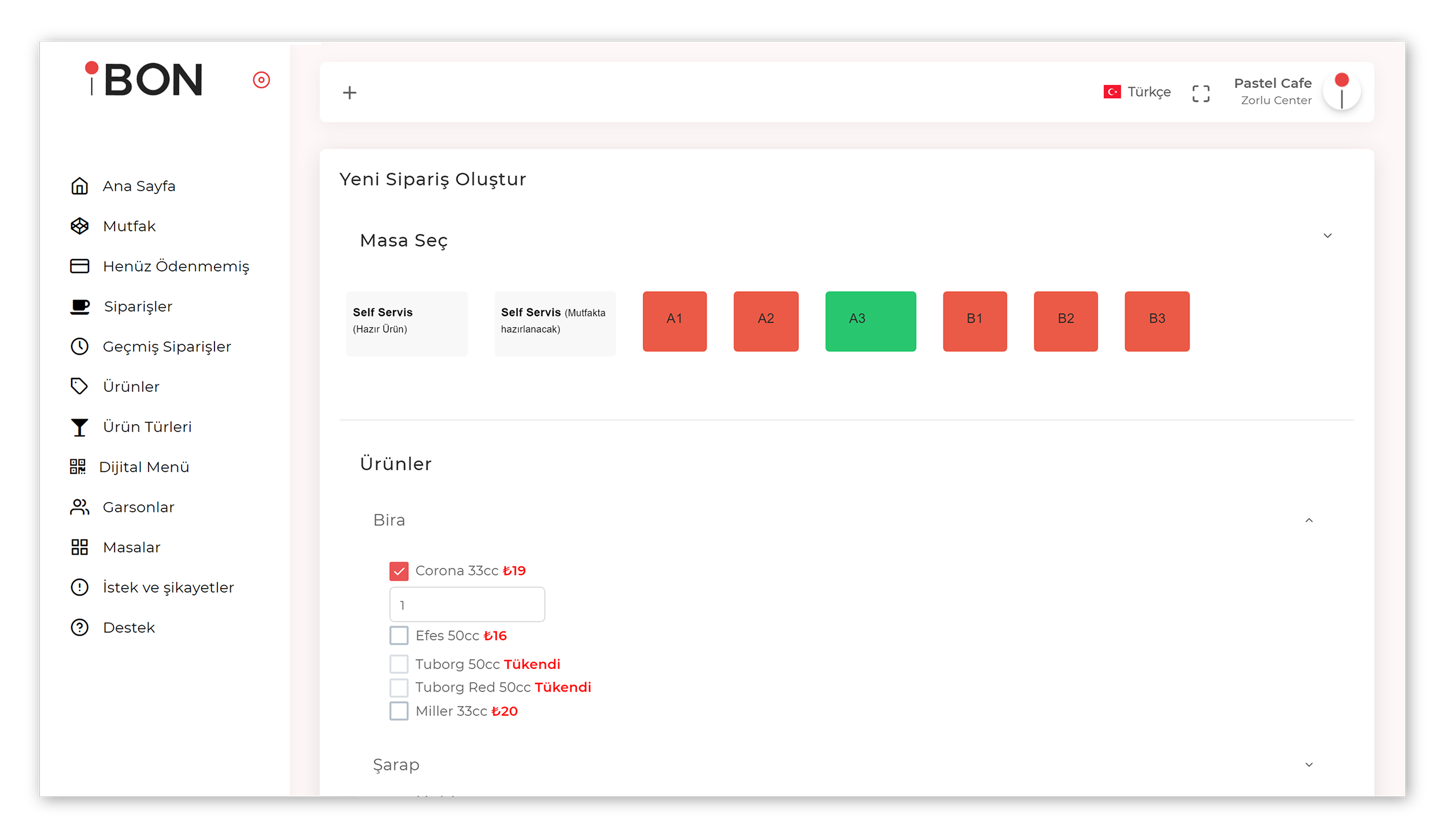Click the clock icon for Geçmiş Siparişler
Screen dimensions: 1445x840
pyautogui.click(x=80, y=346)
